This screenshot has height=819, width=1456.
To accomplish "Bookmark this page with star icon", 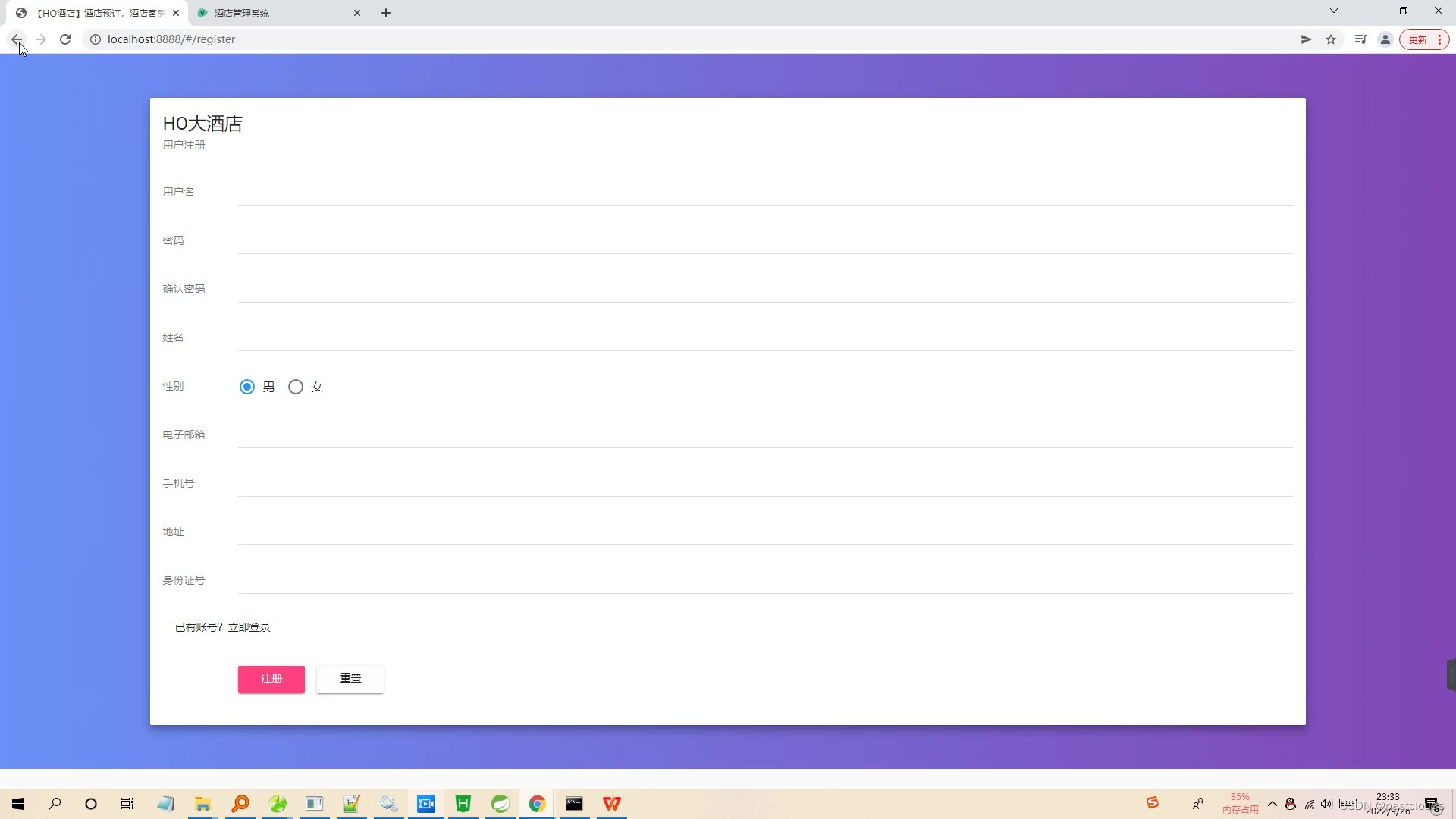I will [1331, 39].
